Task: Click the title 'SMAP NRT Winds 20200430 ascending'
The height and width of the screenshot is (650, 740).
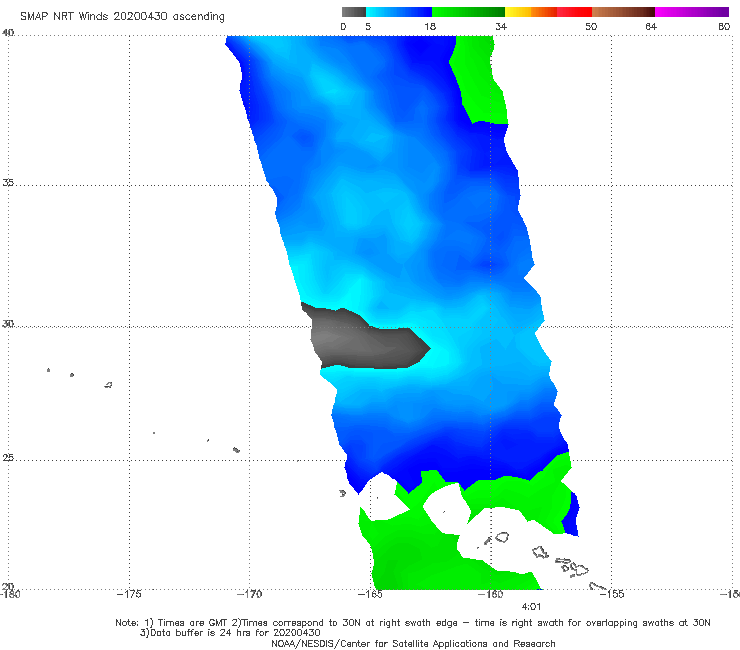Action: [x=122, y=16]
